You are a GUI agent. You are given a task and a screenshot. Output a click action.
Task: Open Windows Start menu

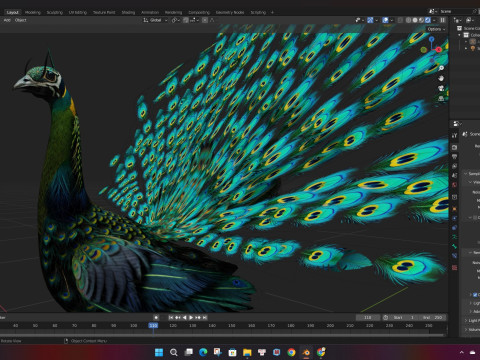pyautogui.click(x=159, y=352)
